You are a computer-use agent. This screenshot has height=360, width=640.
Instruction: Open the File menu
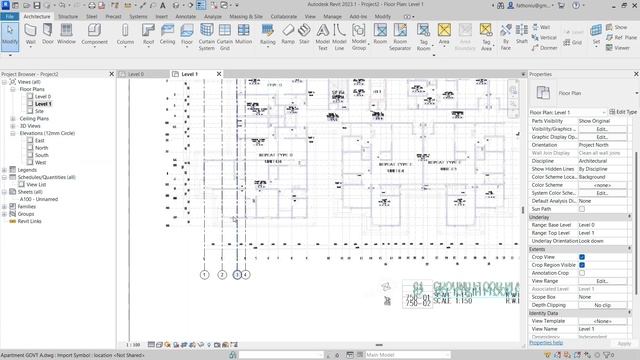pos(9,16)
